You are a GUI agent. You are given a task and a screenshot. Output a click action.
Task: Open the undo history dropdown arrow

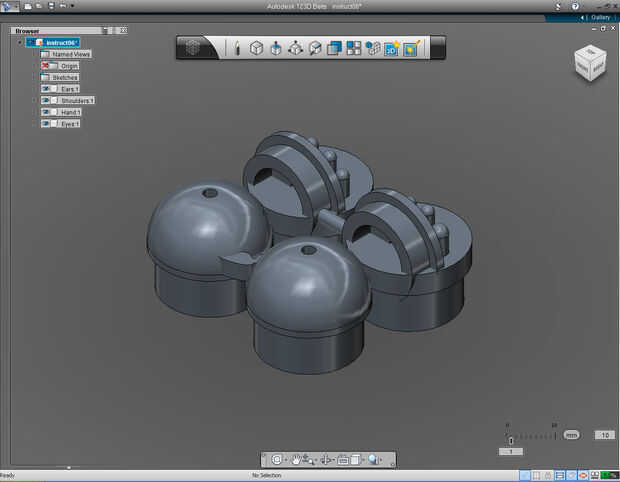(x=70, y=6)
